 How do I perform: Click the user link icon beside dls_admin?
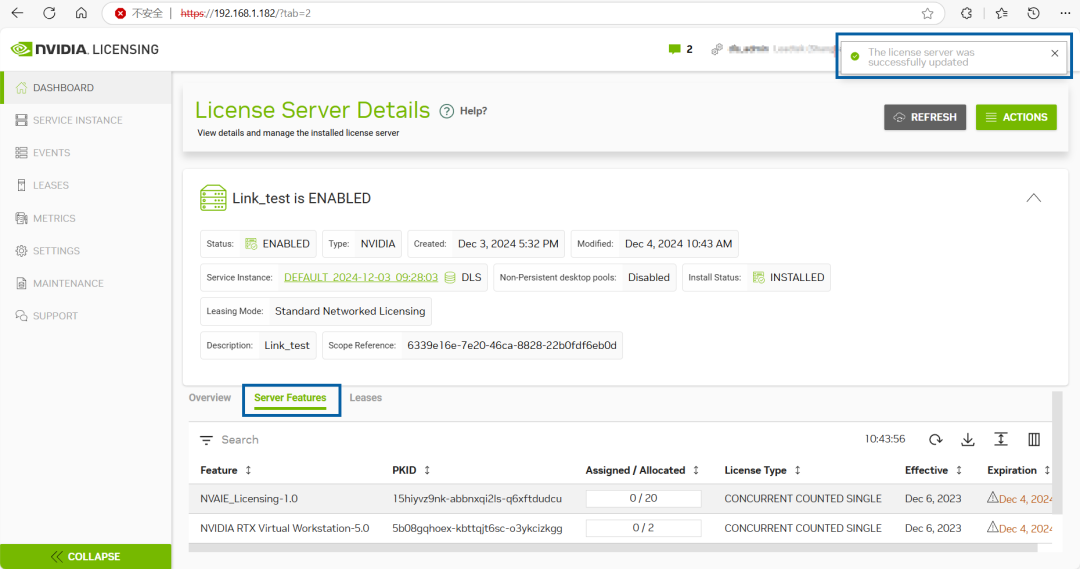[717, 49]
